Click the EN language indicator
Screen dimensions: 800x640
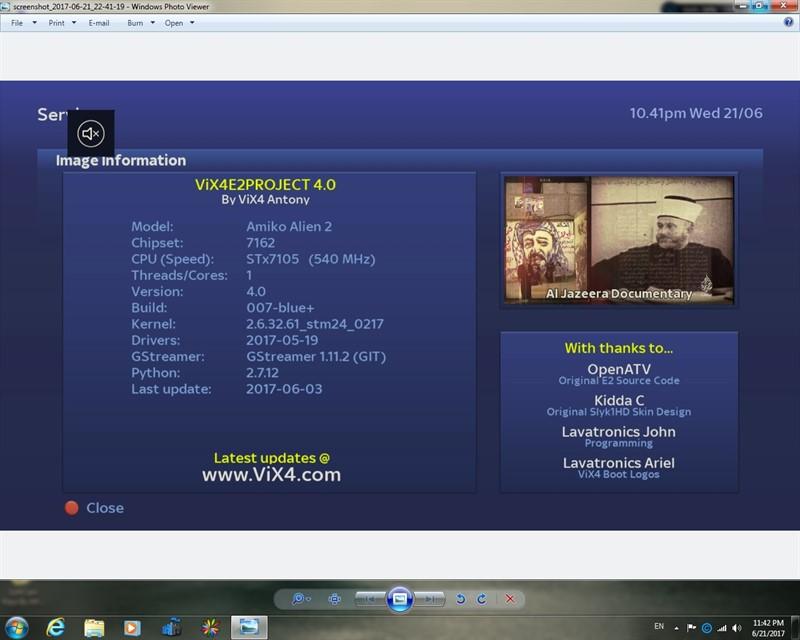click(659, 626)
